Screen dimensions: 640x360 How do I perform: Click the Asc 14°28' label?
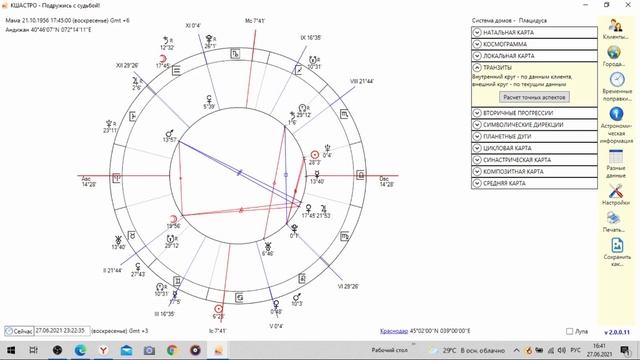tap(89, 182)
